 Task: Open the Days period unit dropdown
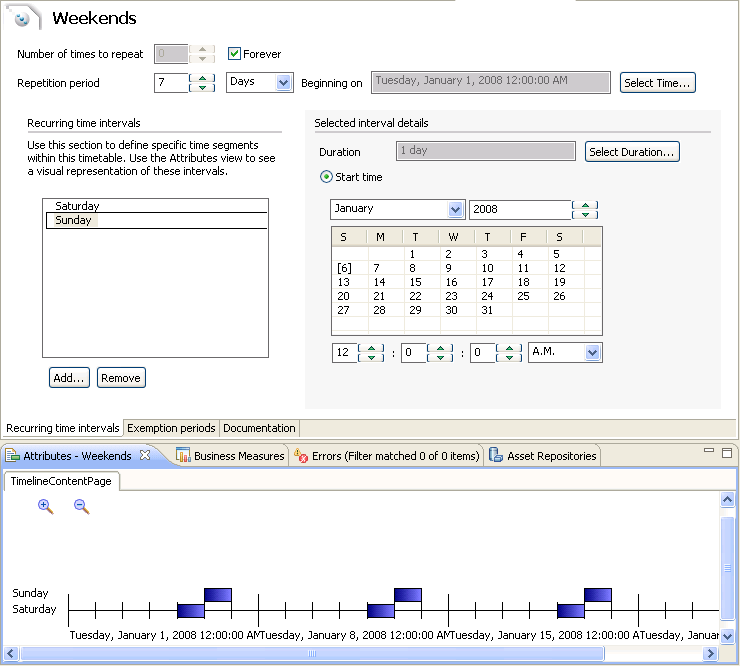point(283,83)
